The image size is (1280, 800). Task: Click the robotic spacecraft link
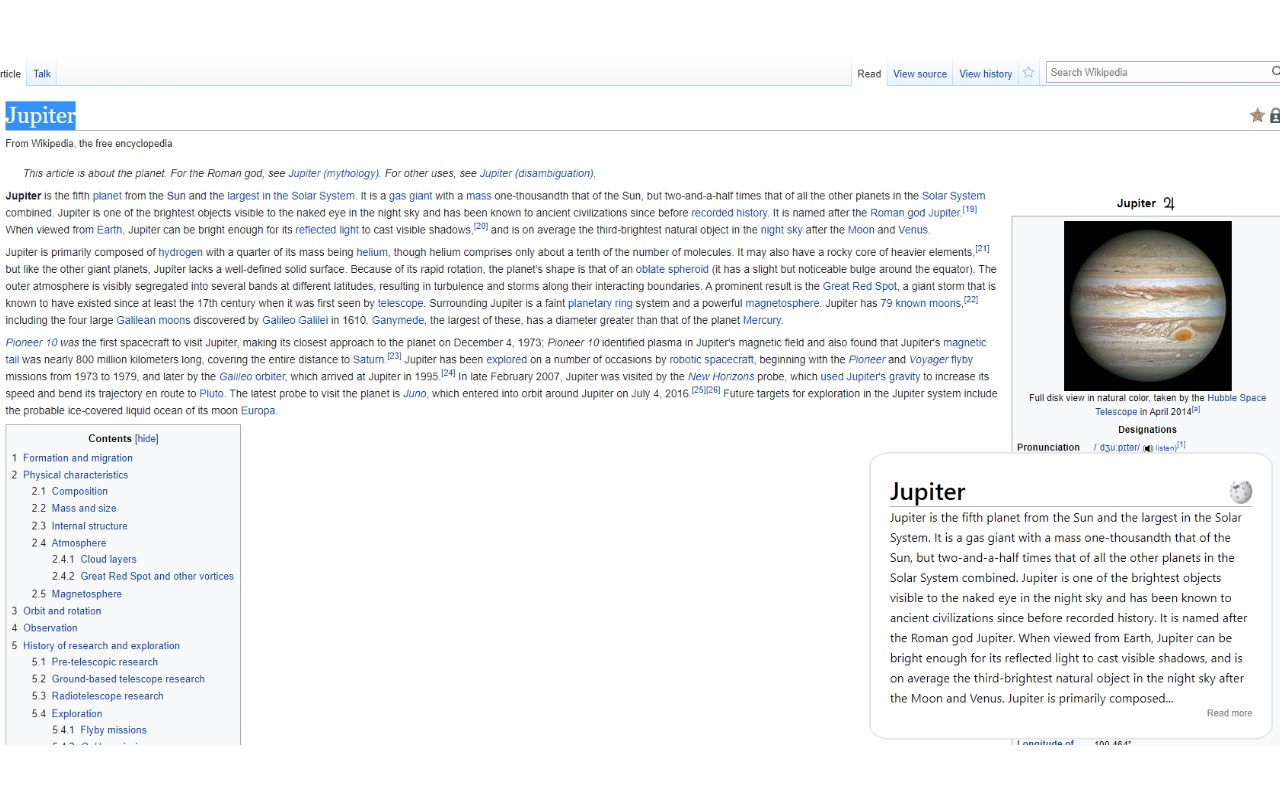tap(712, 360)
